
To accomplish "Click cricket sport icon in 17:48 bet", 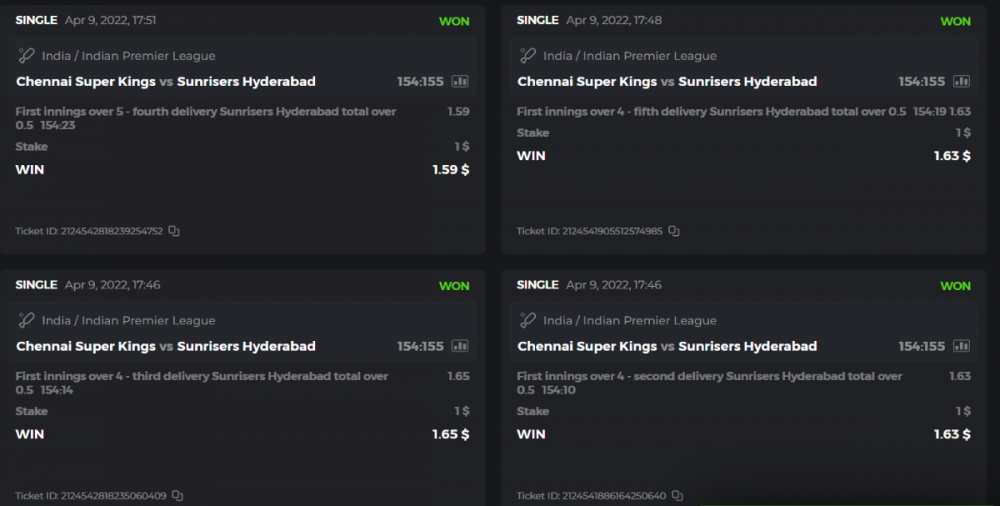I will 527,56.
